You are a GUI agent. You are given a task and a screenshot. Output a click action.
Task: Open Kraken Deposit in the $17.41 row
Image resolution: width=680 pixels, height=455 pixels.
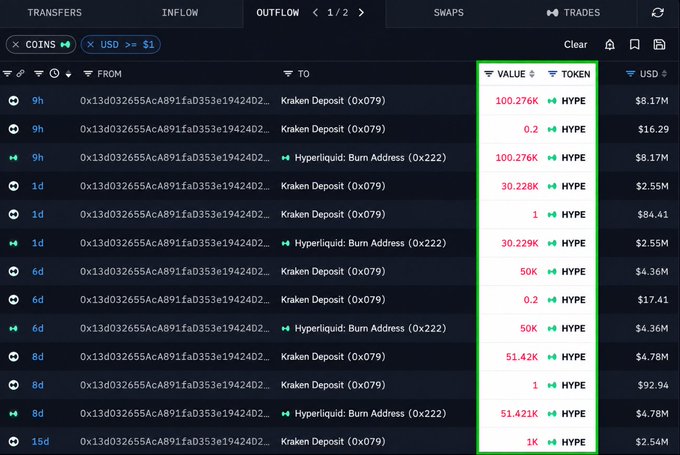pos(333,300)
